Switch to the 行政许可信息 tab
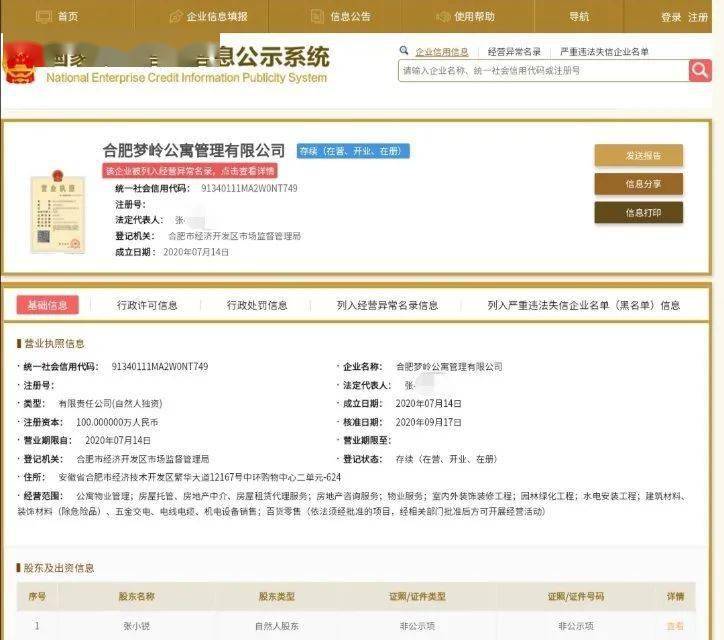The height and width of the screenshot is (640, 724). point(147,305)
